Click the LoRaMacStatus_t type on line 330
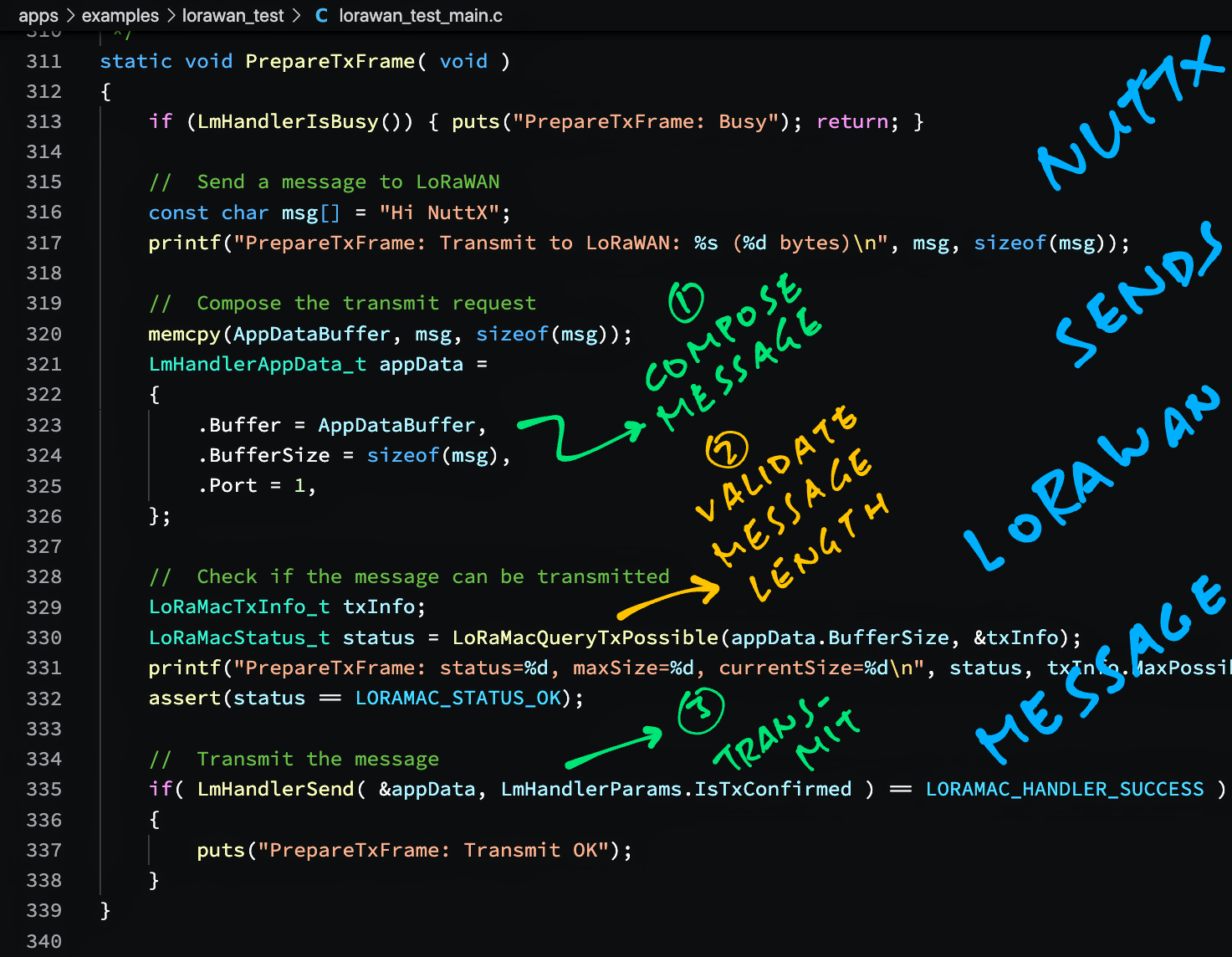1232x957 pixels. pyautogui.click(x=239, y=638)
